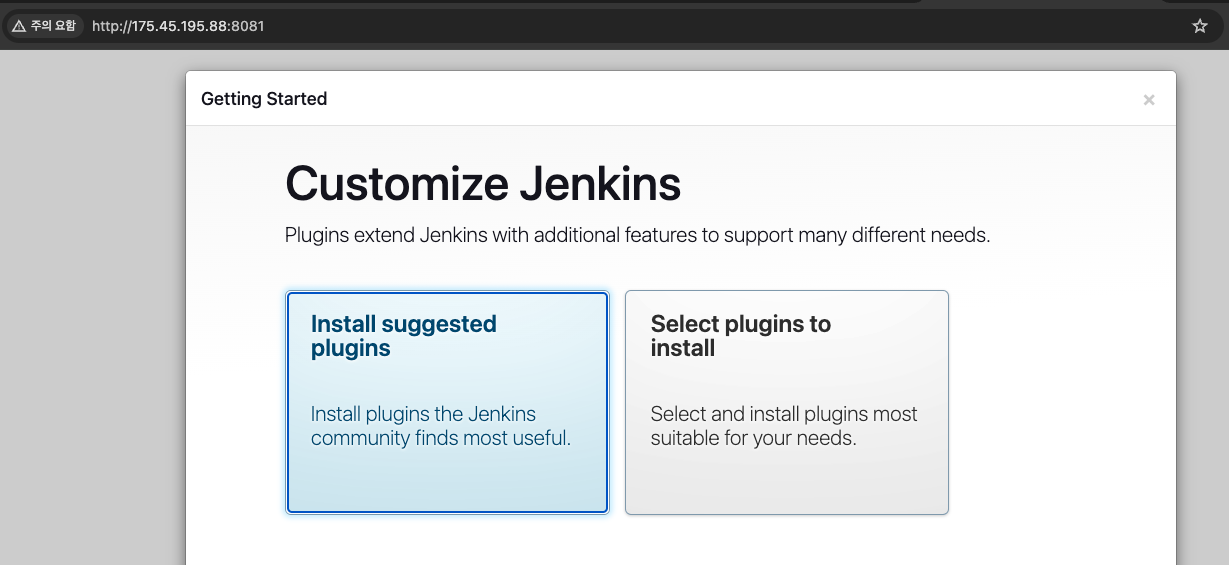Click the Getting Started dialog title

(x=264, y=99)
